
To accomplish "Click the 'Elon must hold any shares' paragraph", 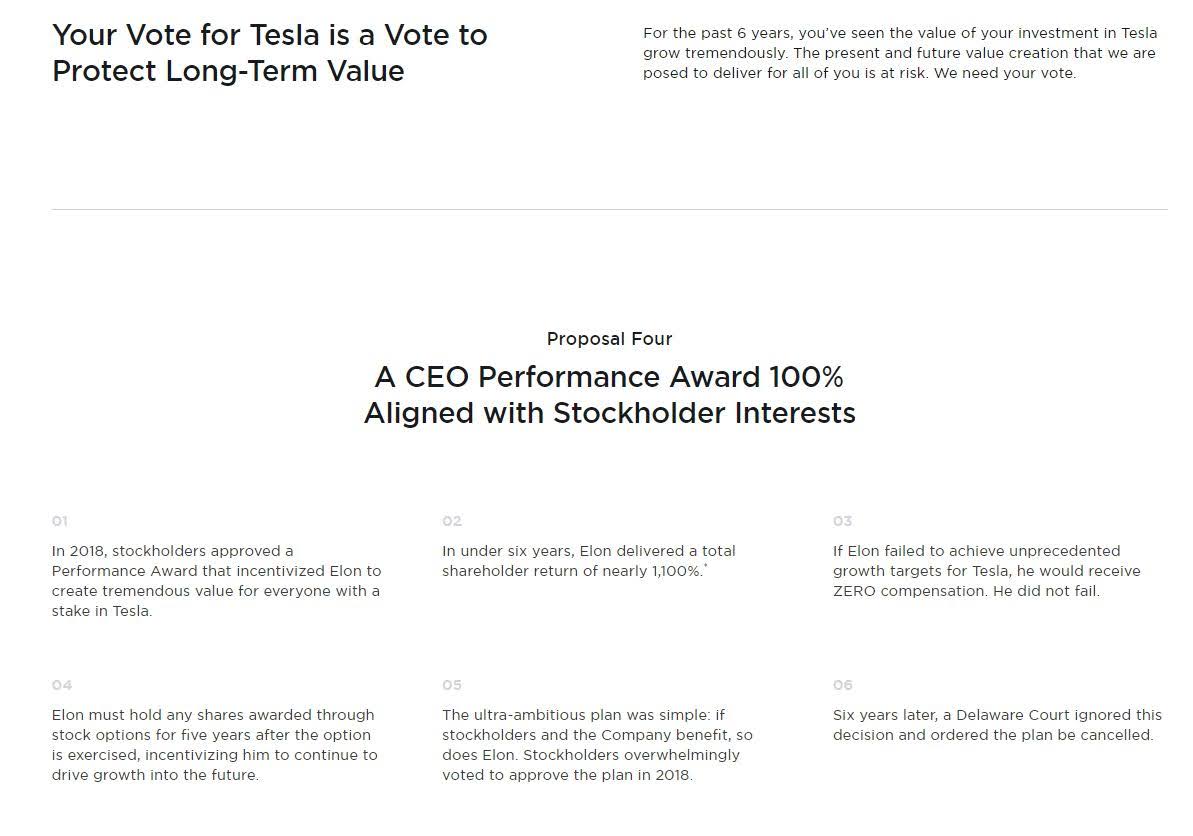I will pos(215,745).
